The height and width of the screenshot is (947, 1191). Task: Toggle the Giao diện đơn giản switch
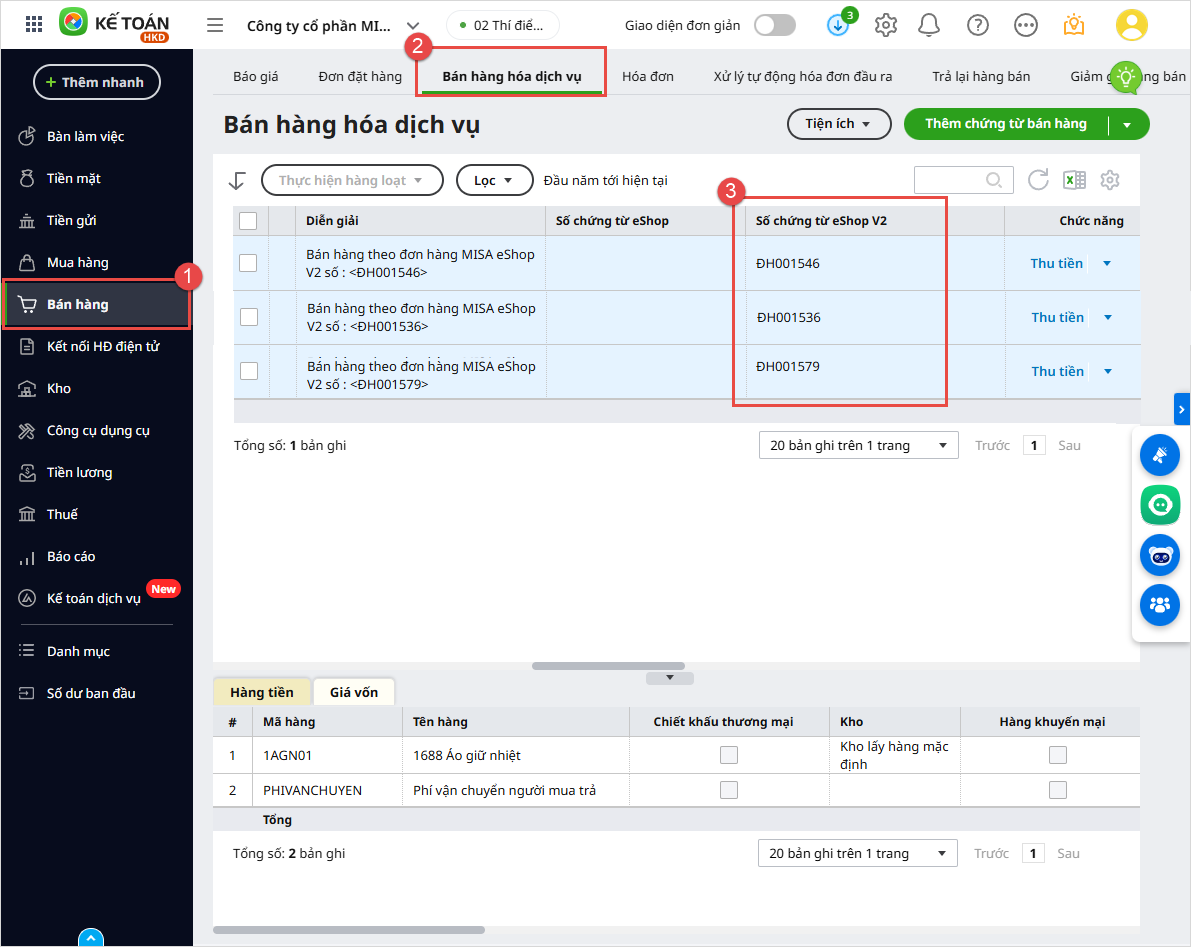[x=775, y=25]
